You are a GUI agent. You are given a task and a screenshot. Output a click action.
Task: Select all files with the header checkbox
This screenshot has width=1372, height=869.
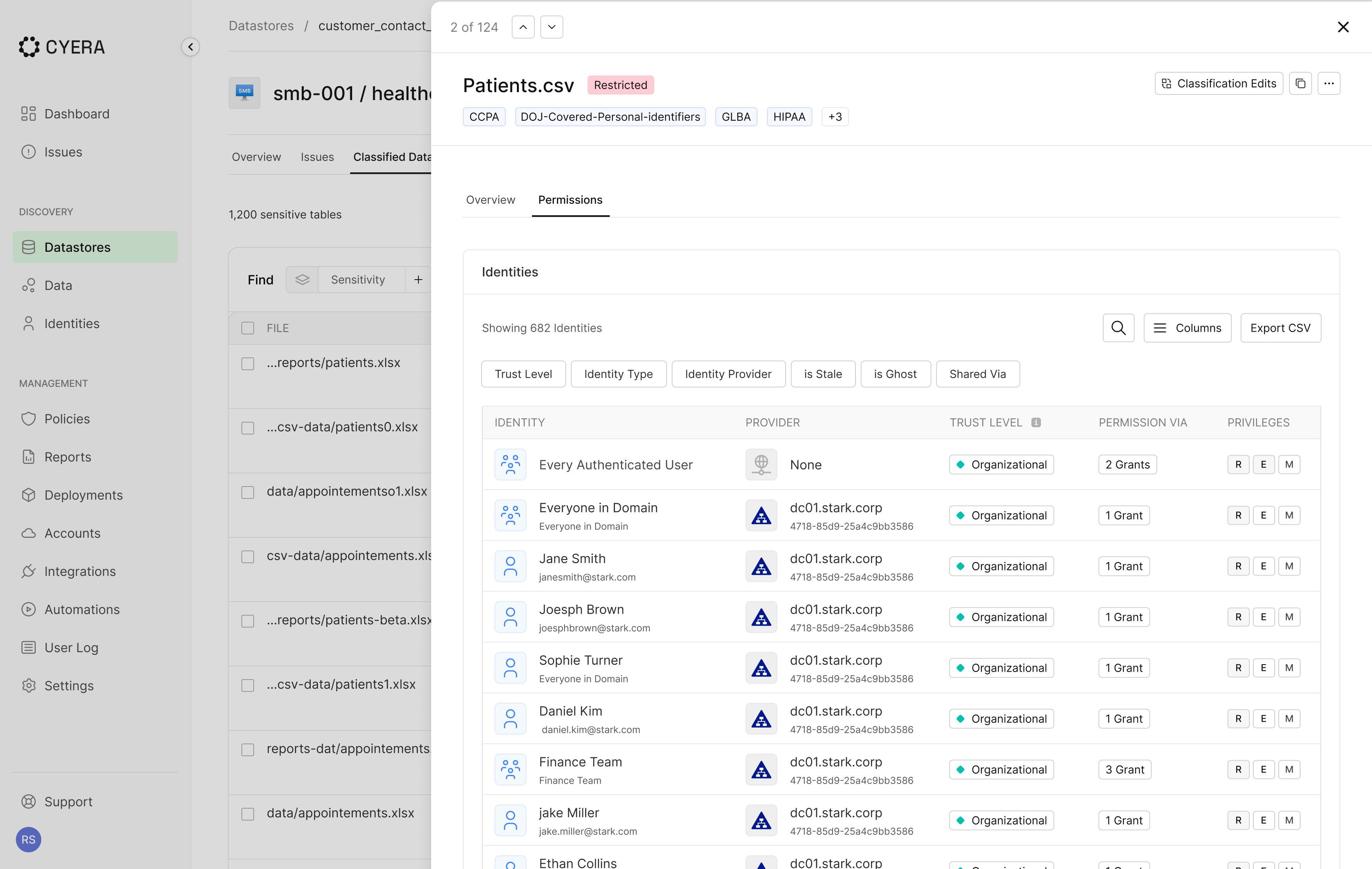coord(247,328)
